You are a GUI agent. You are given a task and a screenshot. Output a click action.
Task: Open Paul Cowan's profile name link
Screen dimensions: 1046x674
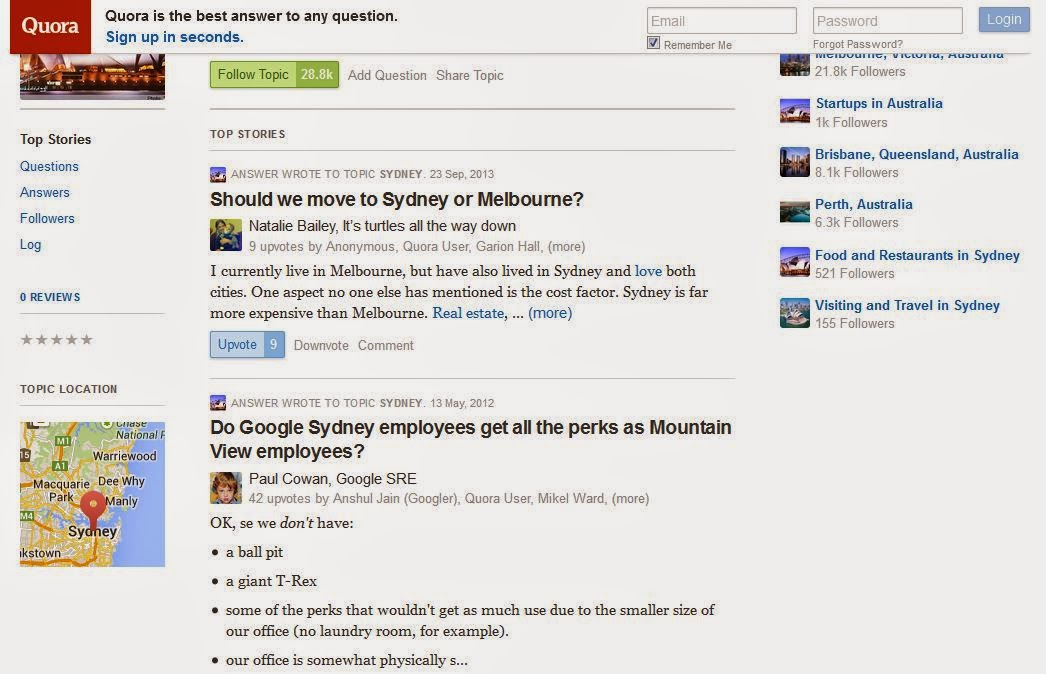288,479
